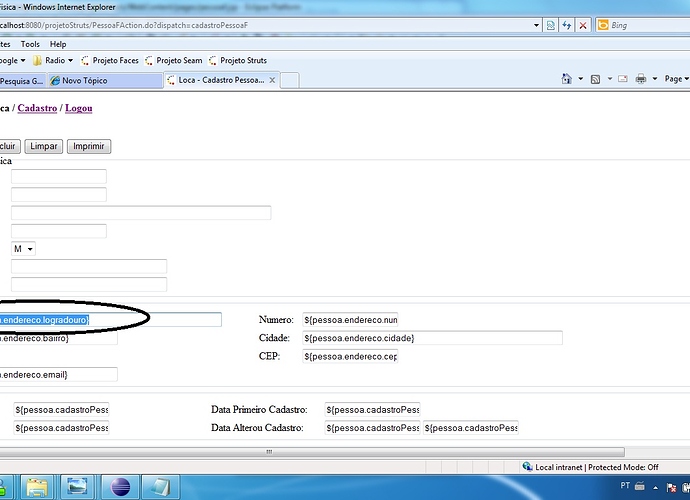
Task: Click the Action Center flag icon
Action: pos(671,487)
